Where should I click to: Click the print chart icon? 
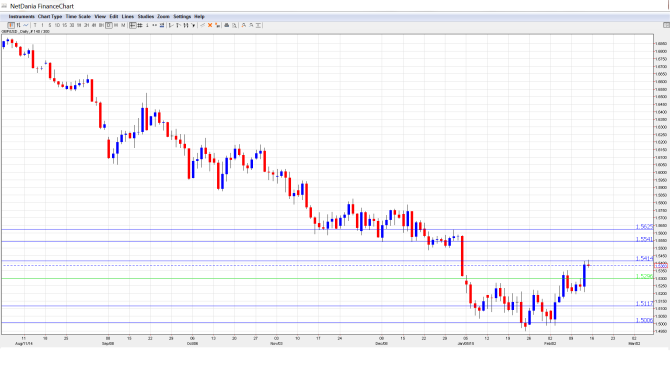click(x=227, y=25)
